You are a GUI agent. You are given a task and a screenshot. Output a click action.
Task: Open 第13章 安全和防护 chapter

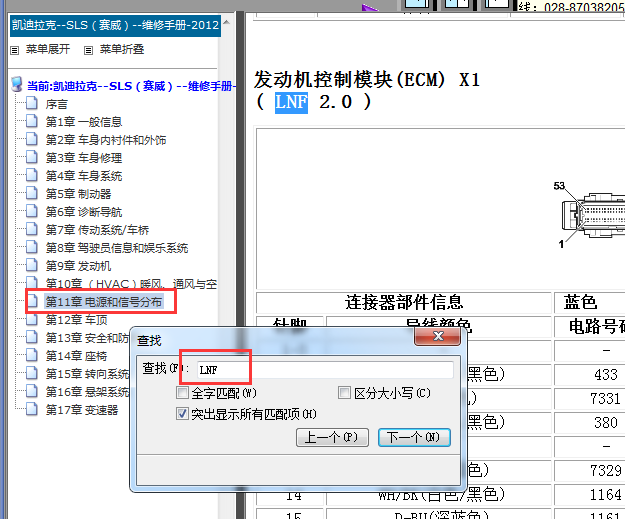pos(87,338)
